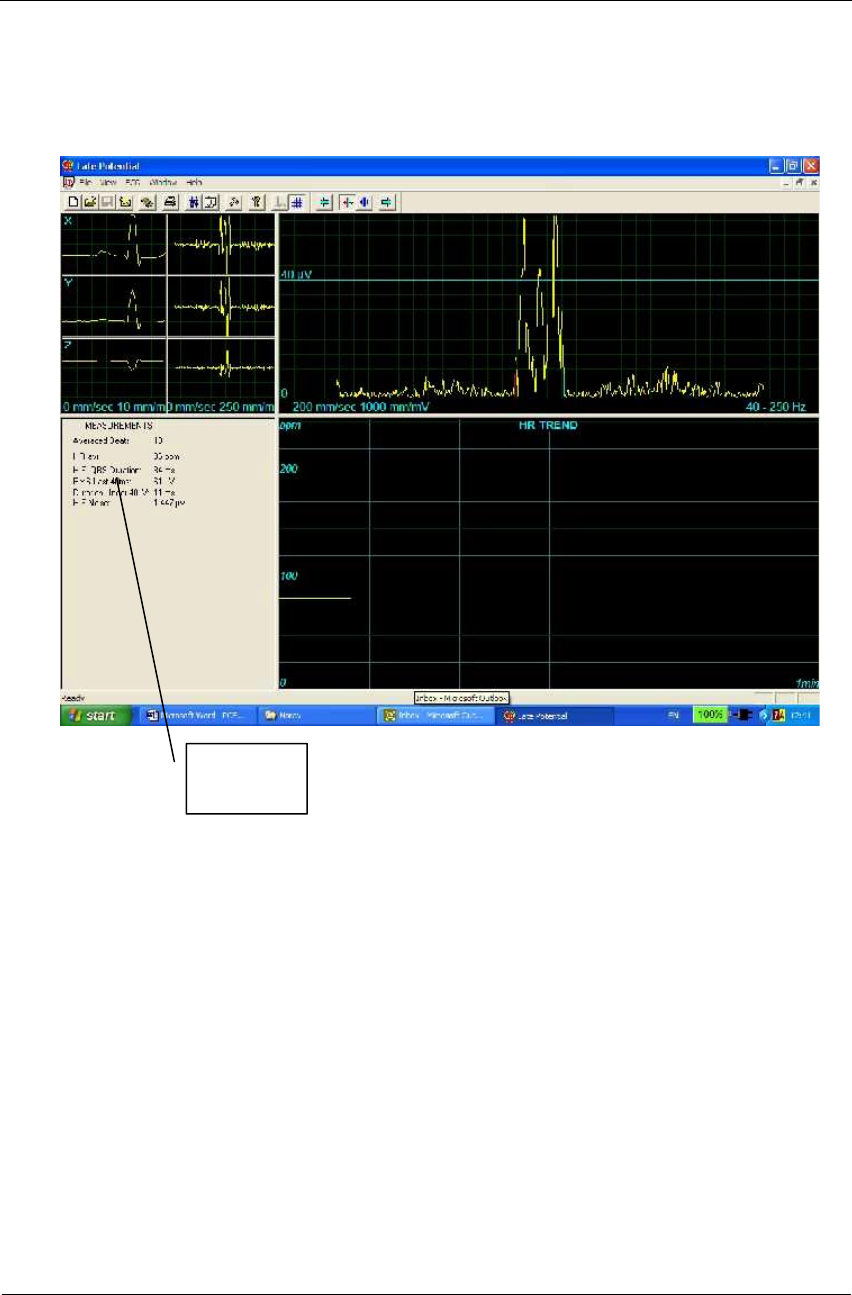Click the Late Potential title bar icon
Viewport: 852px width, 1295px height.
(x=69, y=166)
